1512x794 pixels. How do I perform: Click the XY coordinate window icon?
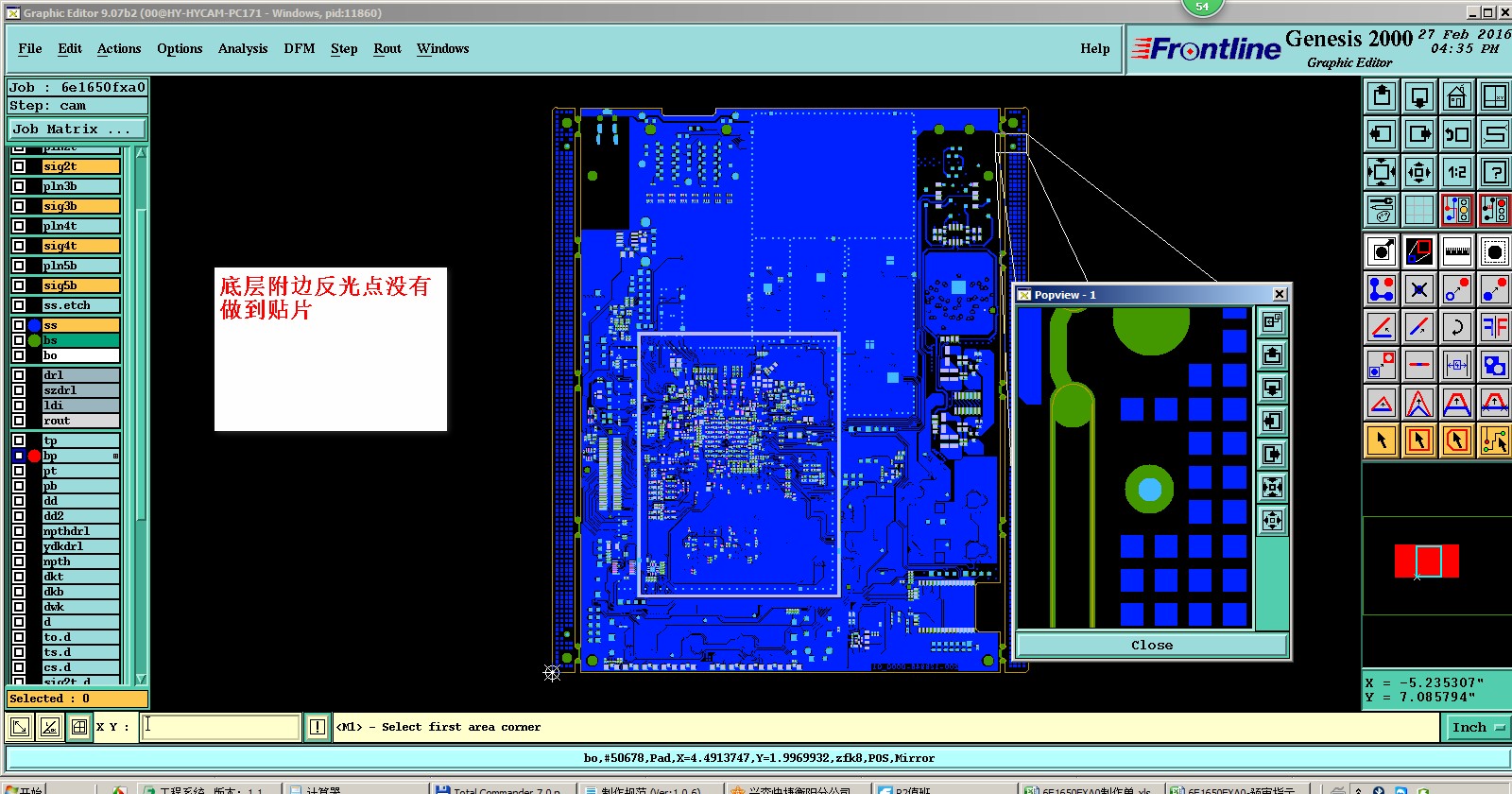[x=1495, y=96]
